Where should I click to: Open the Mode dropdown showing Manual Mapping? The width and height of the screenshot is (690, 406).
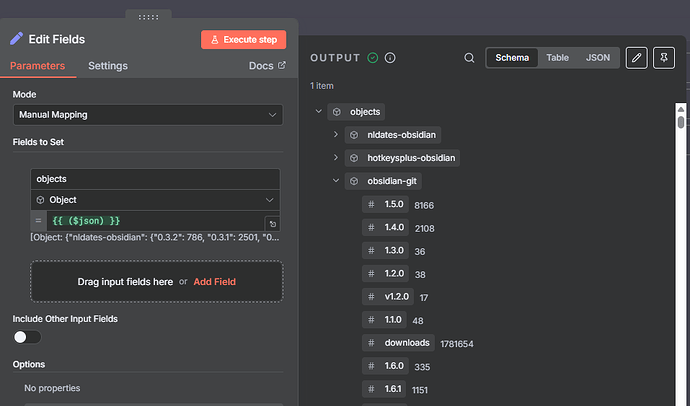click(147, 115)
